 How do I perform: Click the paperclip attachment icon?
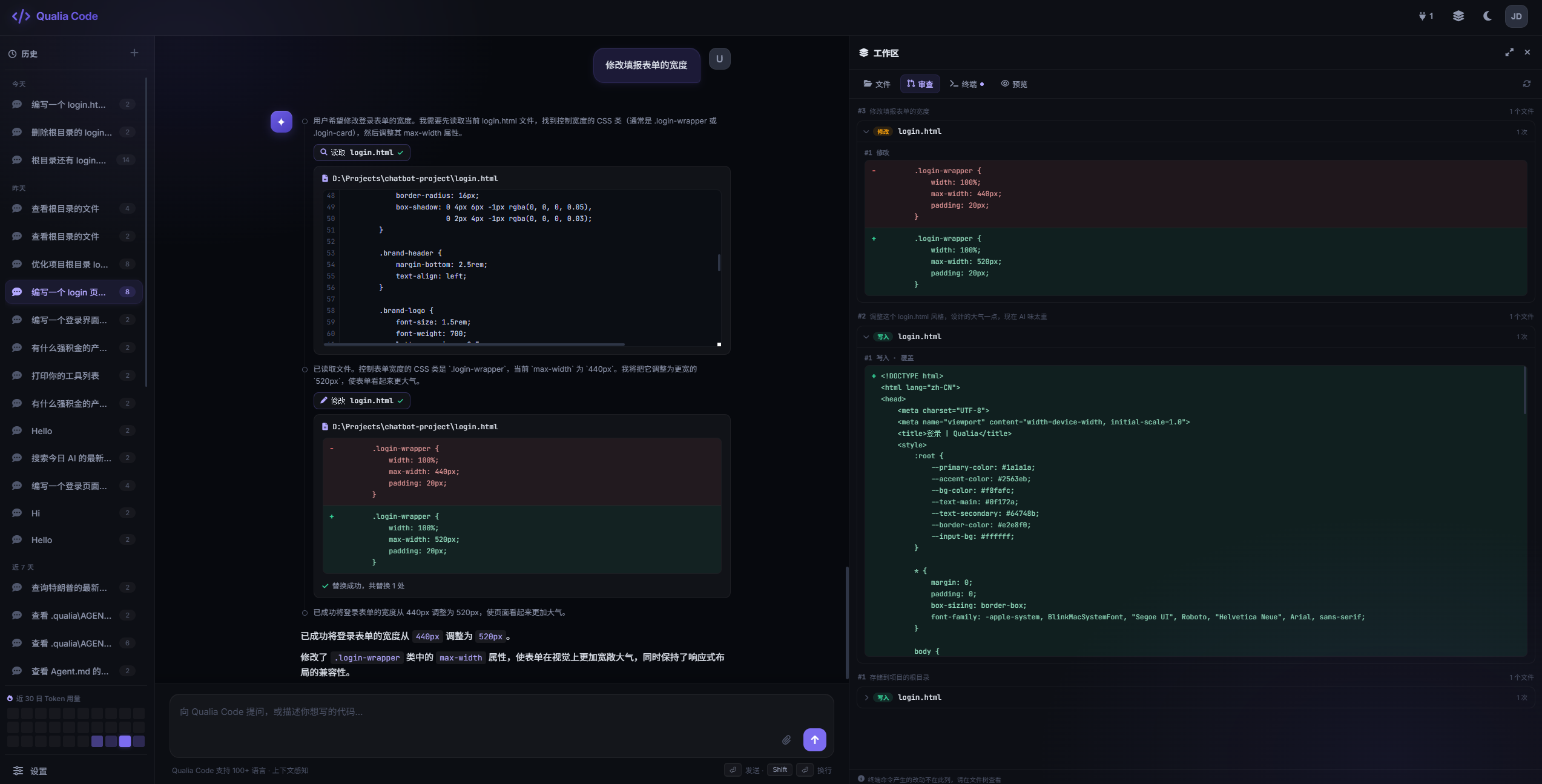(x=786, y=740)
